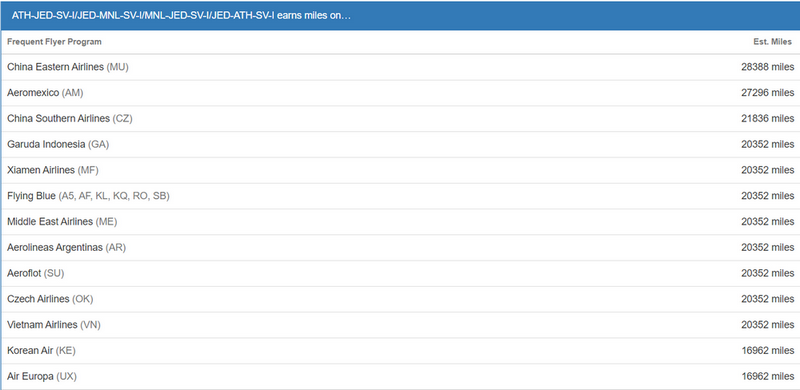The image size is (800, 390).
Task: Select Garuda Indonesia (GA) program name
Action: (58, 144)
